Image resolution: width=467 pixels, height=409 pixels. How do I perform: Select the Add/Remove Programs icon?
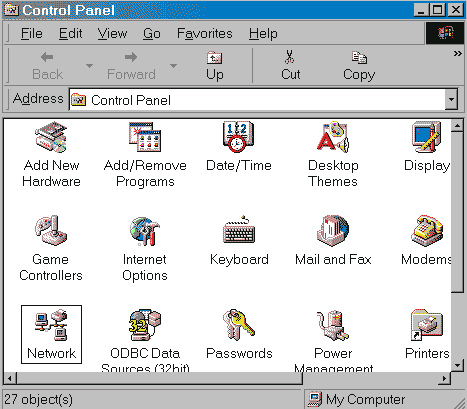pos(145,137)
